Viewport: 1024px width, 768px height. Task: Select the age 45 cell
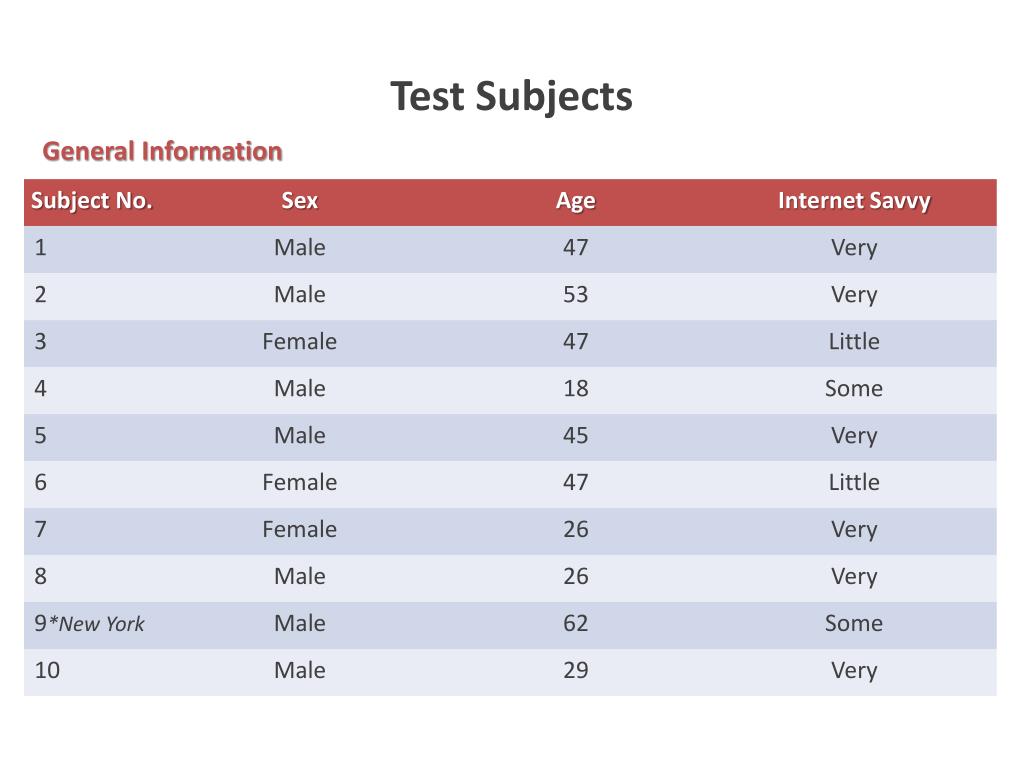[x=575, y=436]
